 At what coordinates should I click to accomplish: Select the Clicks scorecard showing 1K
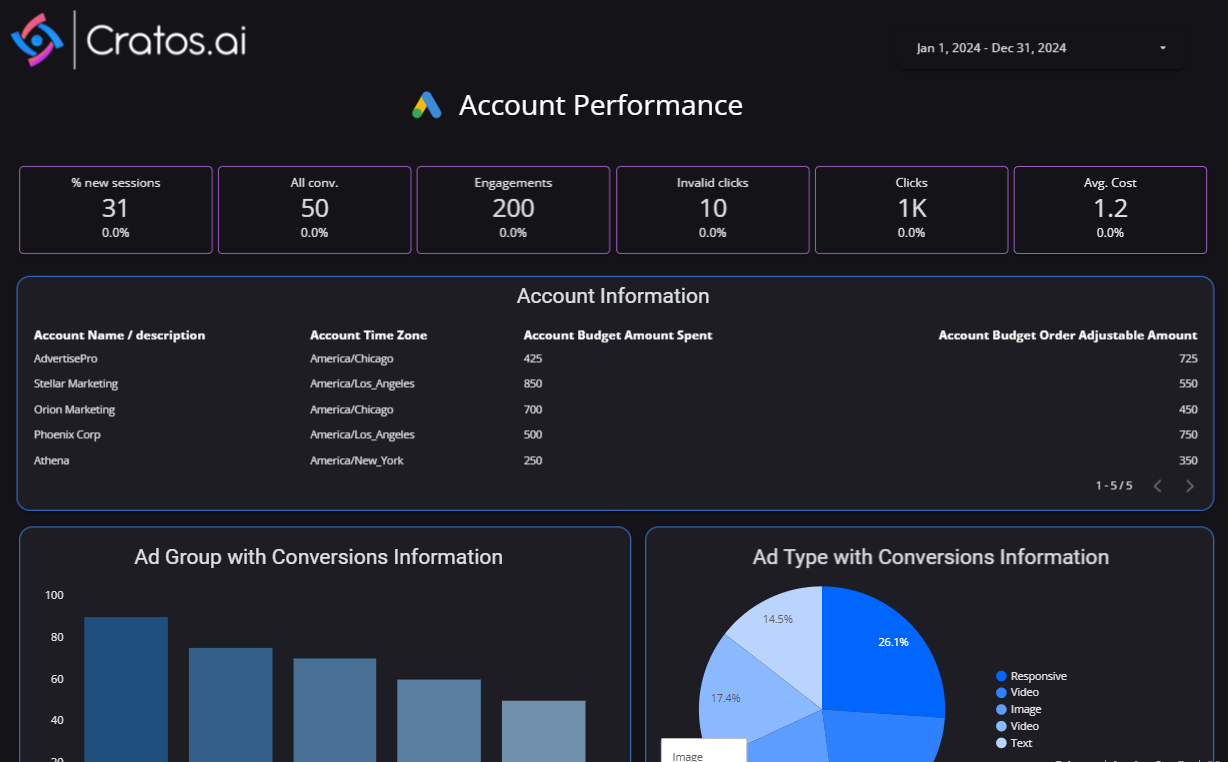[911, 210]
